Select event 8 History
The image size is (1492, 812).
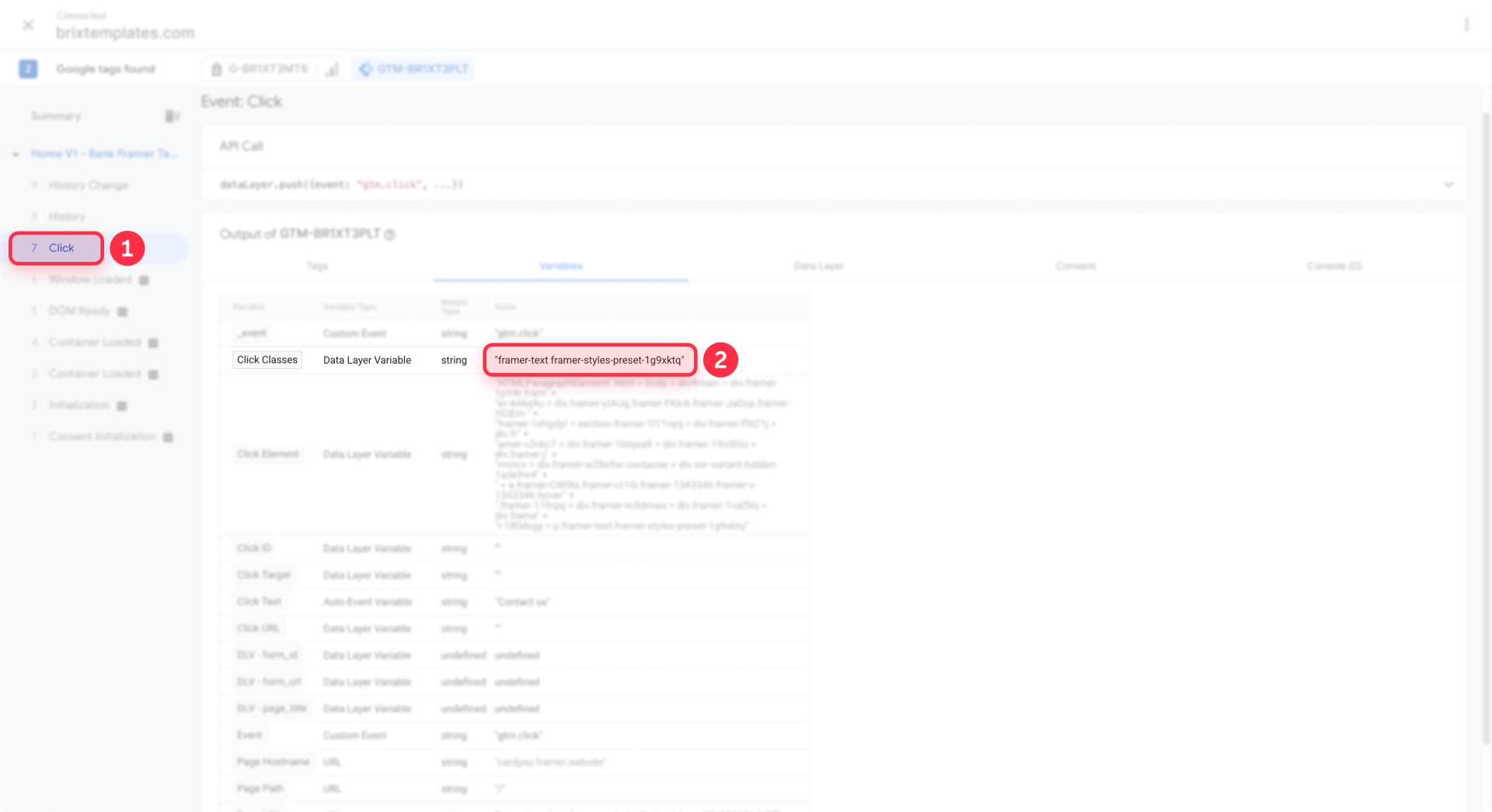[67, 216]
